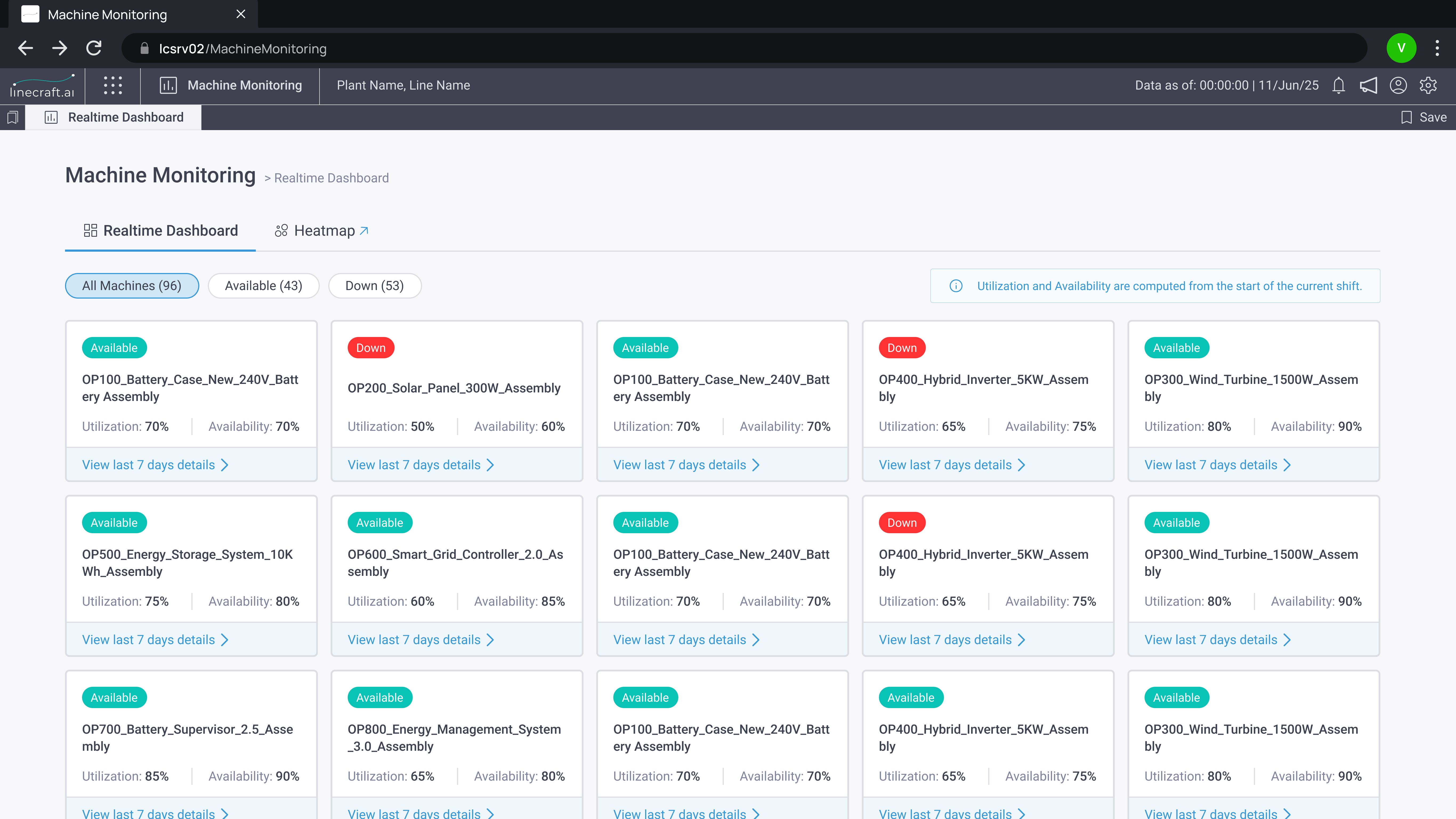The image size is (1456, 819).
Task: Open the announcements megaphone icon
Action: click(x=1368, y=85)
